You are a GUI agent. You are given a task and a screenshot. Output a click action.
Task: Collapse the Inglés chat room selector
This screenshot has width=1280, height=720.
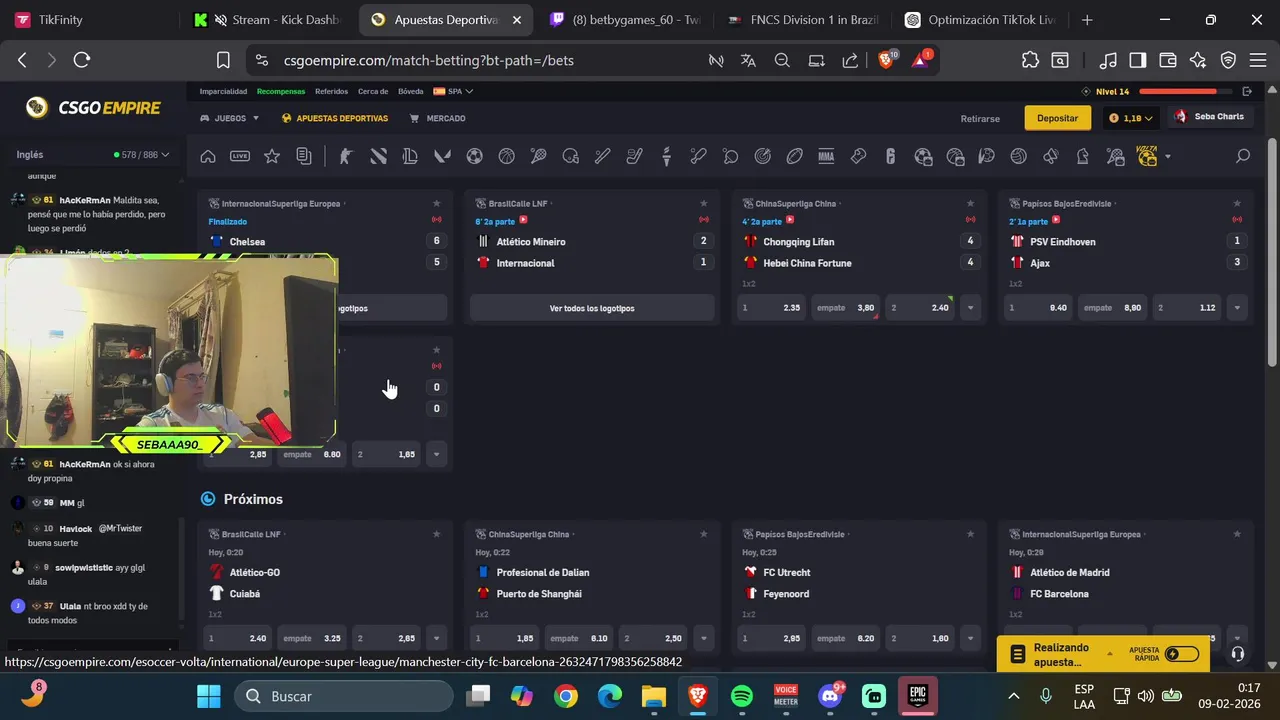93,155
